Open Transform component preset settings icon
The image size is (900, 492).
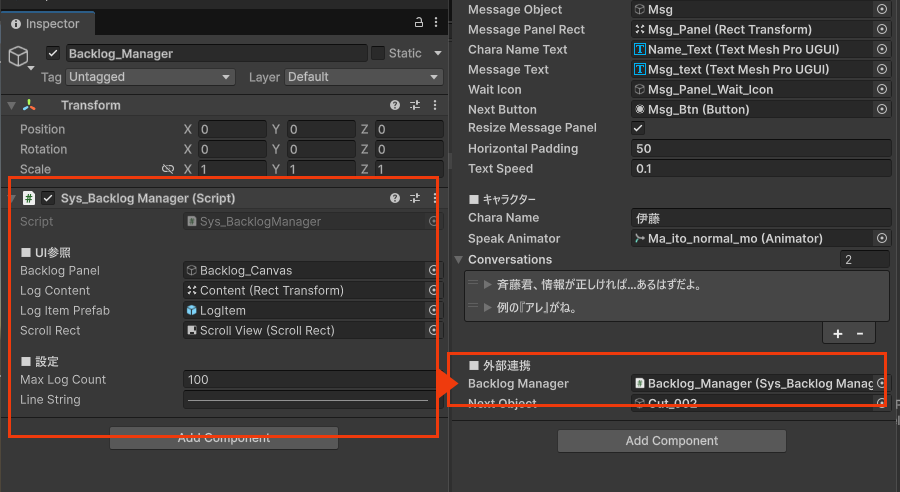click(415, 105)
